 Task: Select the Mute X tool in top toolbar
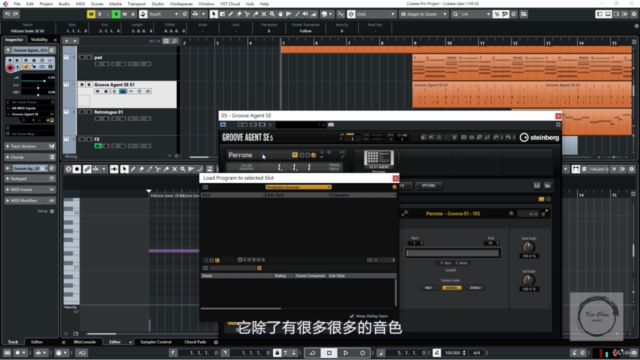point(264,14)
